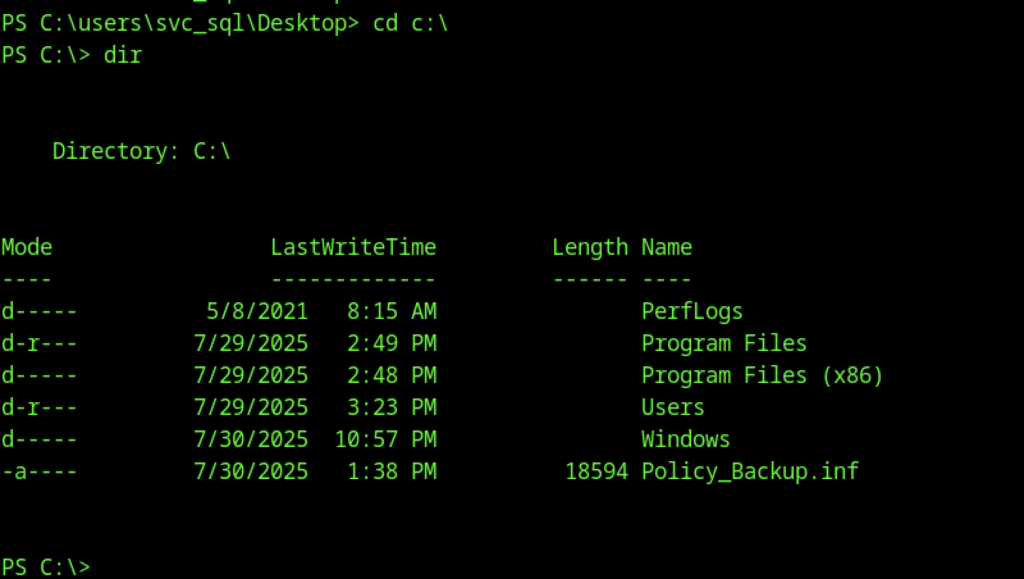Click the svc_sql Desktop prompt path
Image resolution: width=1024 pixels, height=579 pixels.
coord(180,24)
